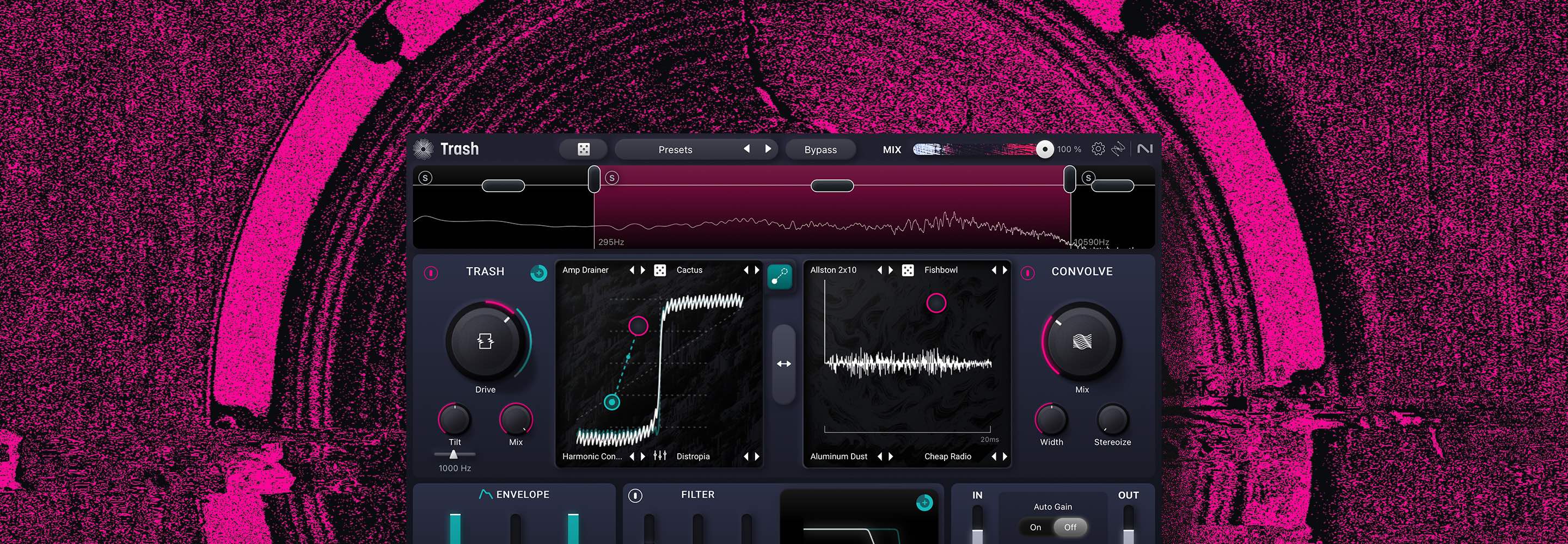The height and width of the screenshot is (544, 1568).
Task: Click the pink XY pad node in Trash
Action: 638,325
